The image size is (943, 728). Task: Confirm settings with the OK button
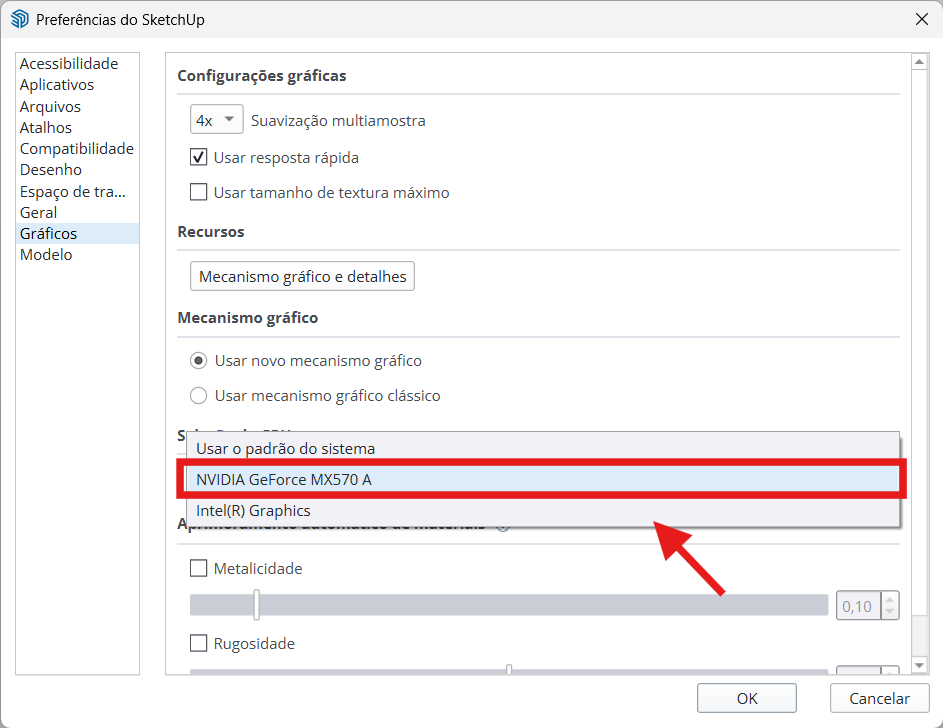pos(746,698)
